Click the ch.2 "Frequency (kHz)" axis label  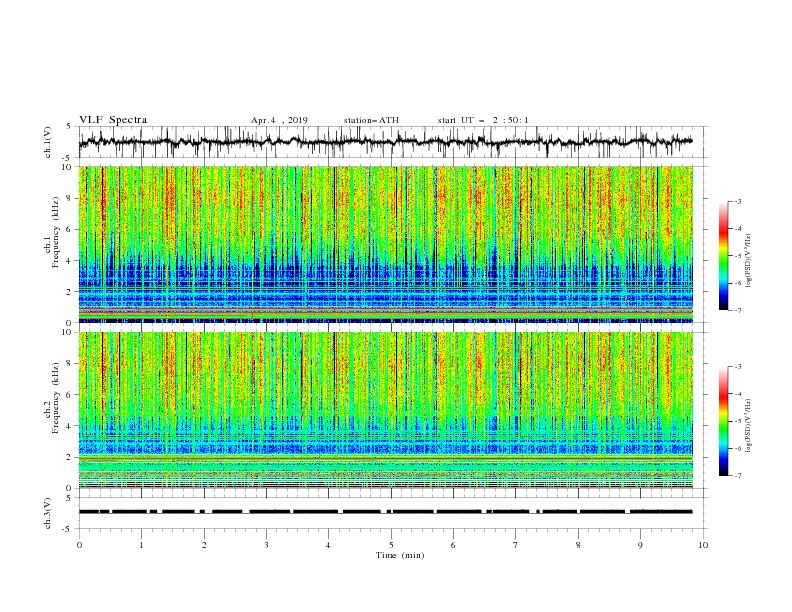pyautogui.click(x=56, y=398)
